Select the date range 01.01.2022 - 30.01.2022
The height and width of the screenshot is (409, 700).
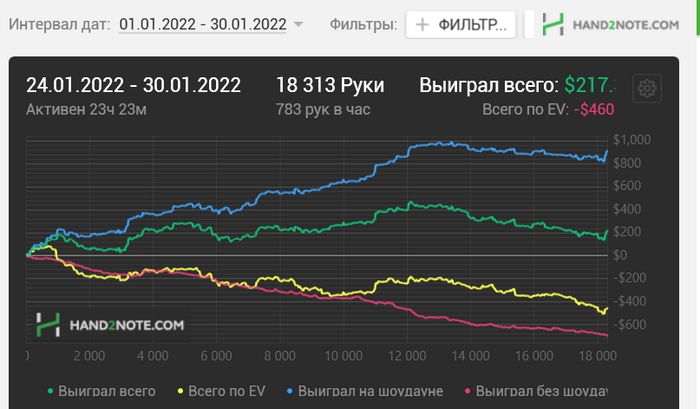203,24
